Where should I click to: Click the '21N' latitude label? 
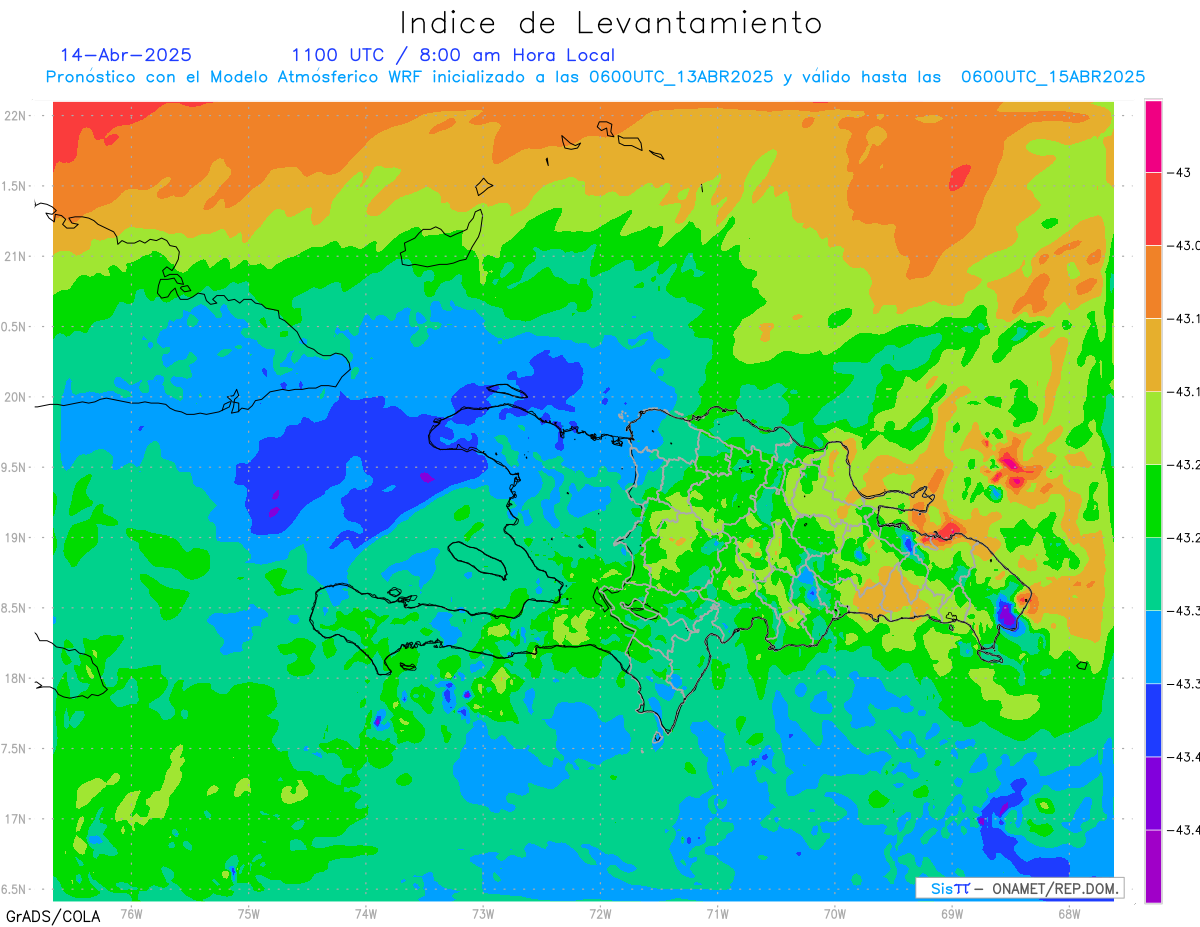14,257
